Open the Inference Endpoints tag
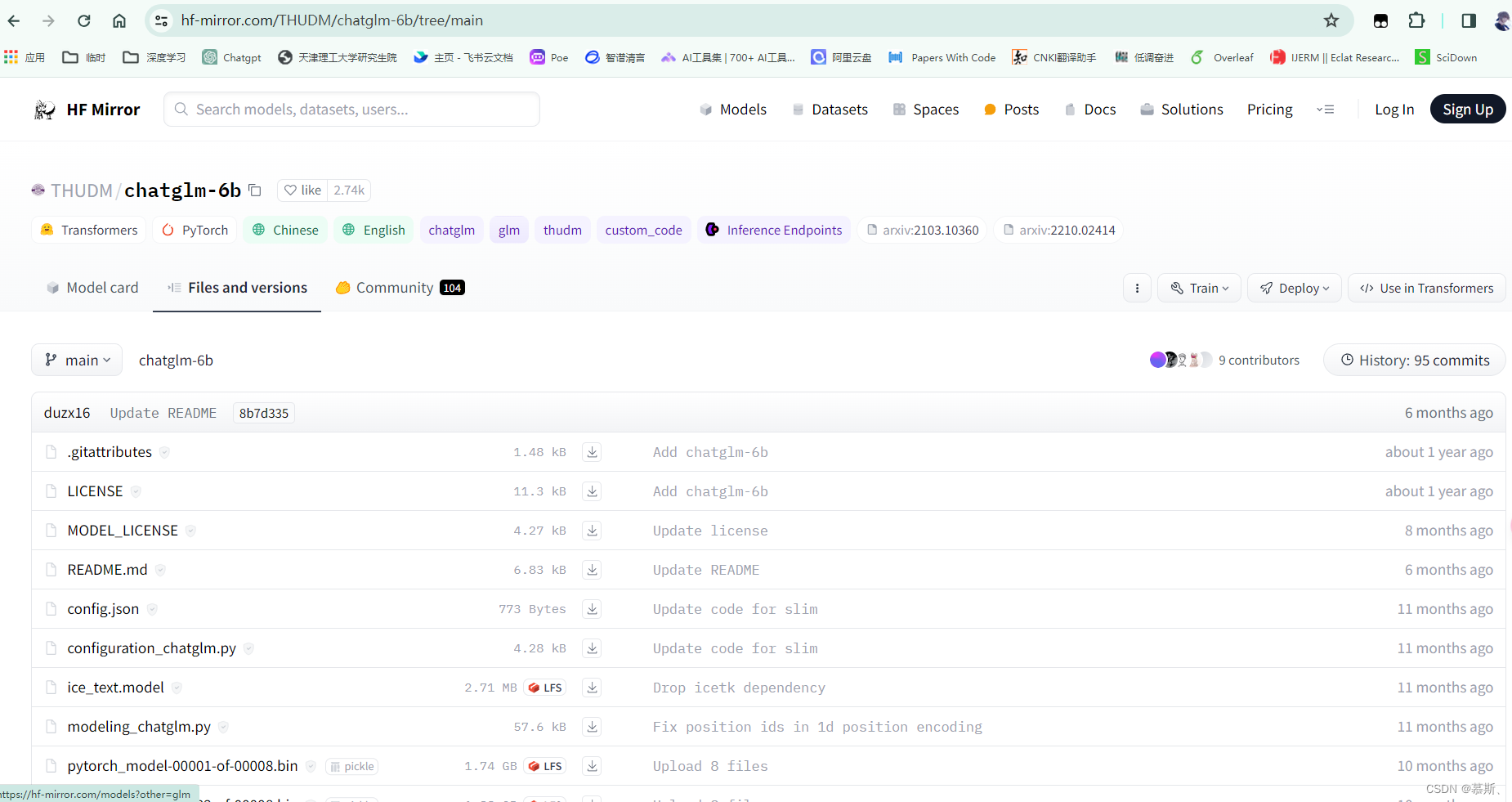1512x802 pixels. (774, 230)
